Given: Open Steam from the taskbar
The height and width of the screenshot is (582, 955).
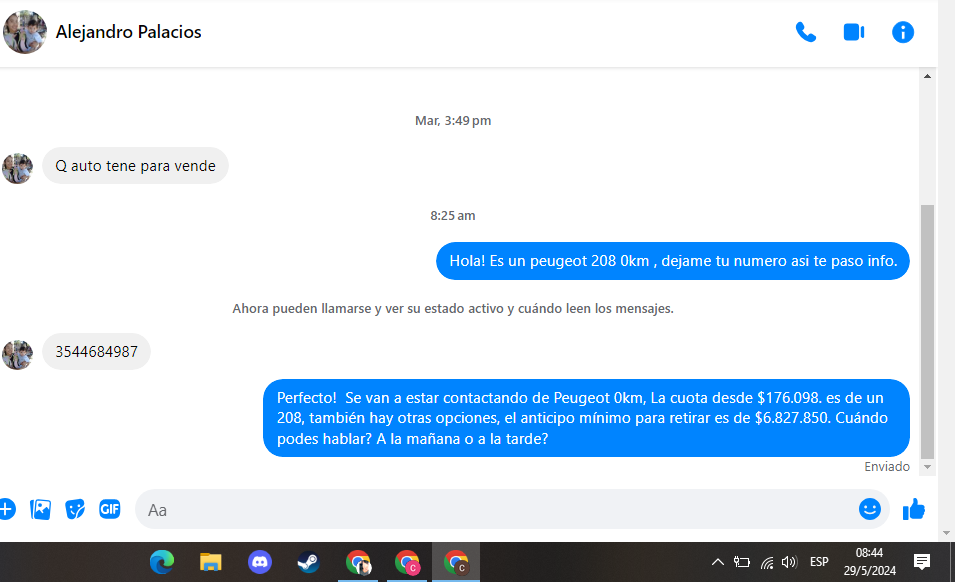Looking at the screenshot, I should tap(308, 562).
